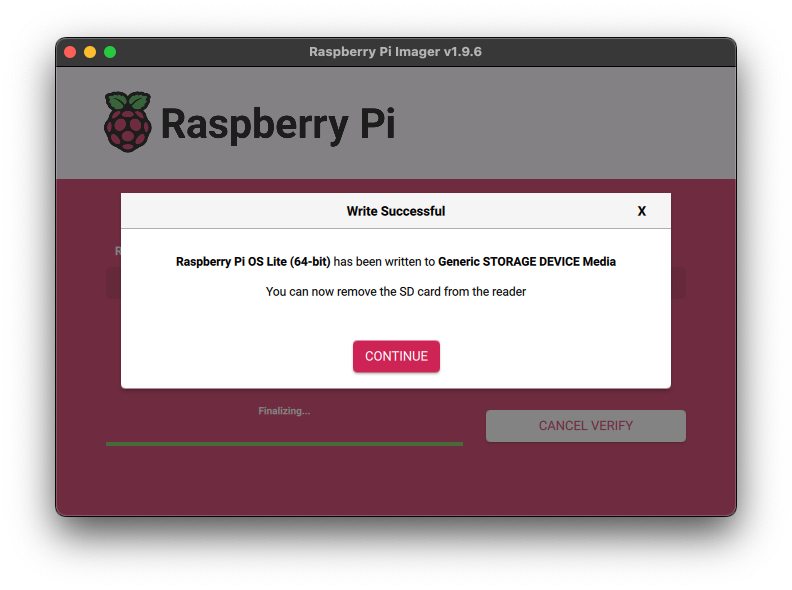This screenshot has width=792, height=590.
Task: Click the green zoom window button
Action: [x=110, y=52]
